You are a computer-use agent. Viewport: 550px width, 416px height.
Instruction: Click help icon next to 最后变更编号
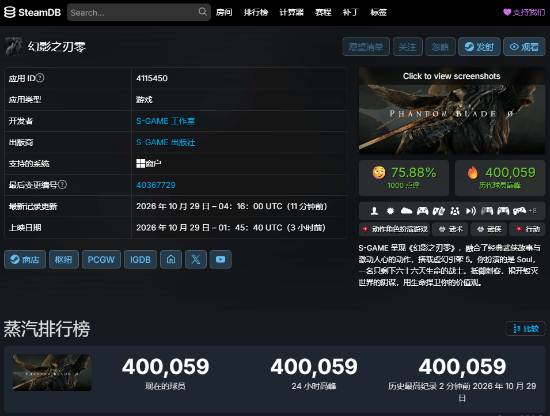click(62, 184)
